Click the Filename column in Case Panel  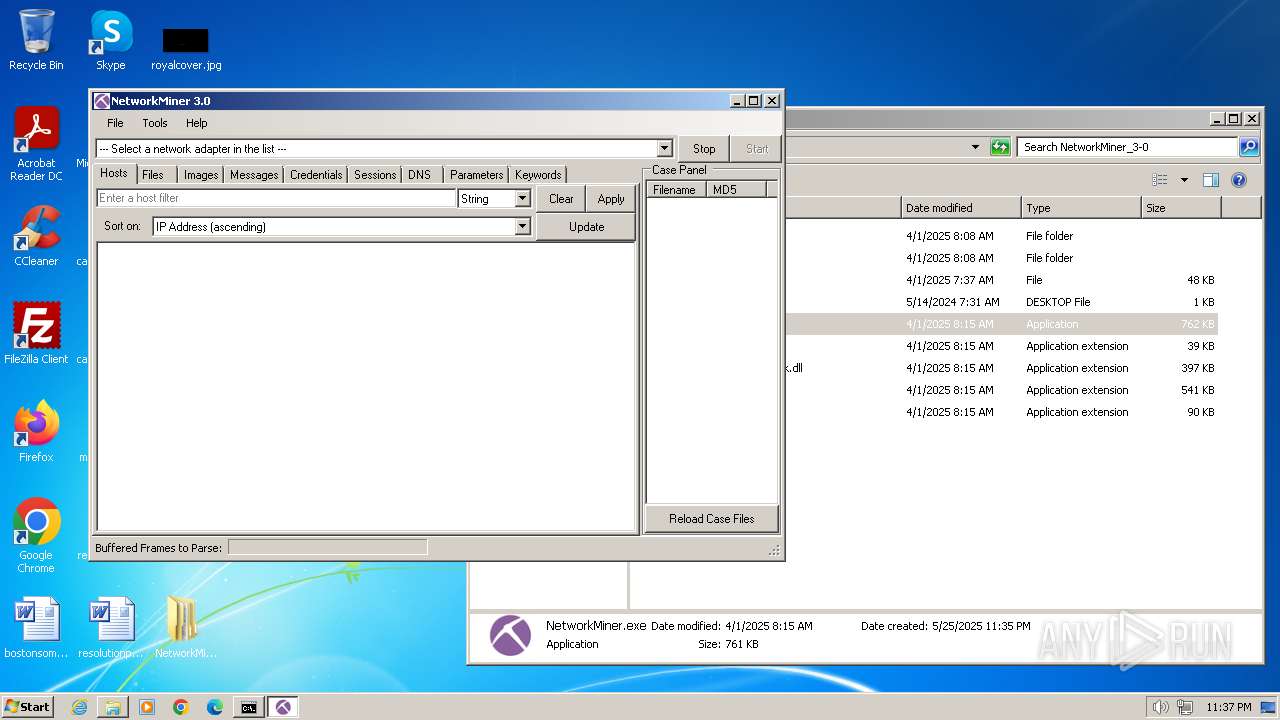[677, 189]
